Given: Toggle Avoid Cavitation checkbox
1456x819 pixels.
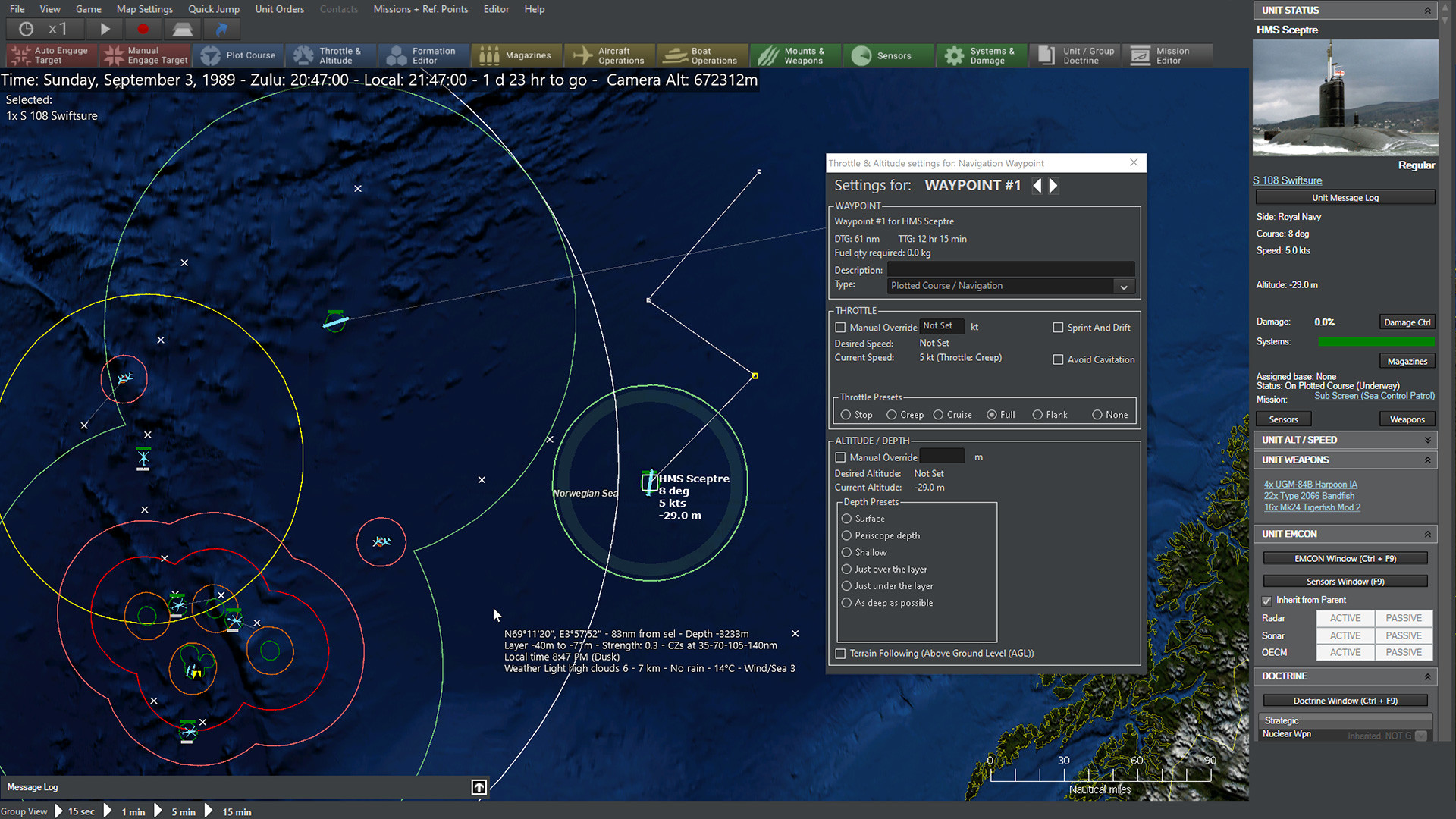Looking at the screenshot, I should coord(1057,359).
